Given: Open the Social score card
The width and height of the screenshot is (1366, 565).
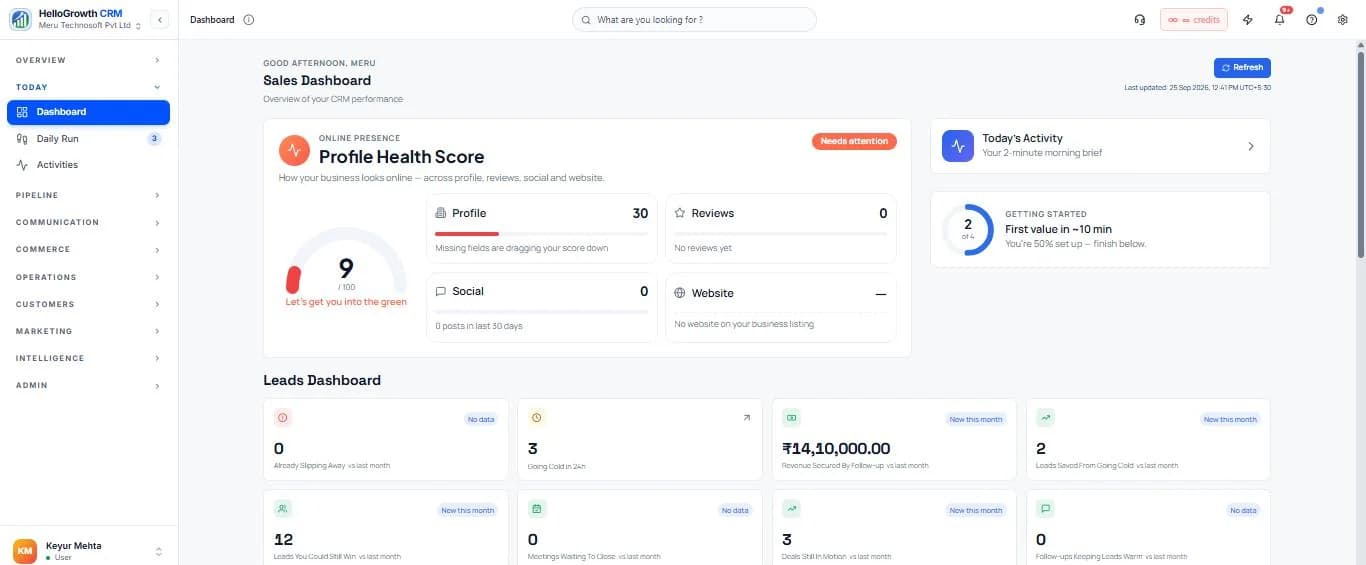Looking at the screenshot, I should coord(542,307).
